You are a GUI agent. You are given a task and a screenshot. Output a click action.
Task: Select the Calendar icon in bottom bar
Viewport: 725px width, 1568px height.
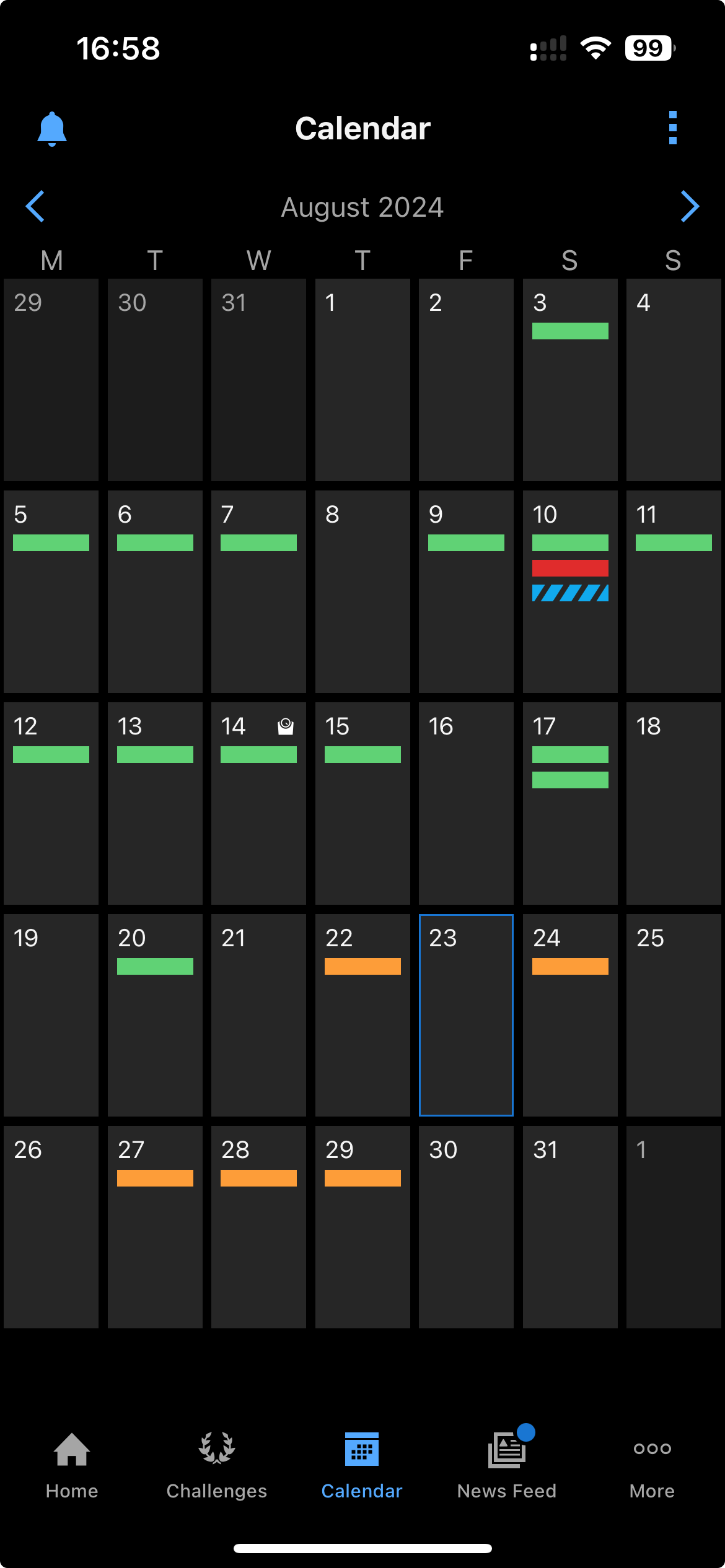pyautogui.click(x=362, y=1449)
